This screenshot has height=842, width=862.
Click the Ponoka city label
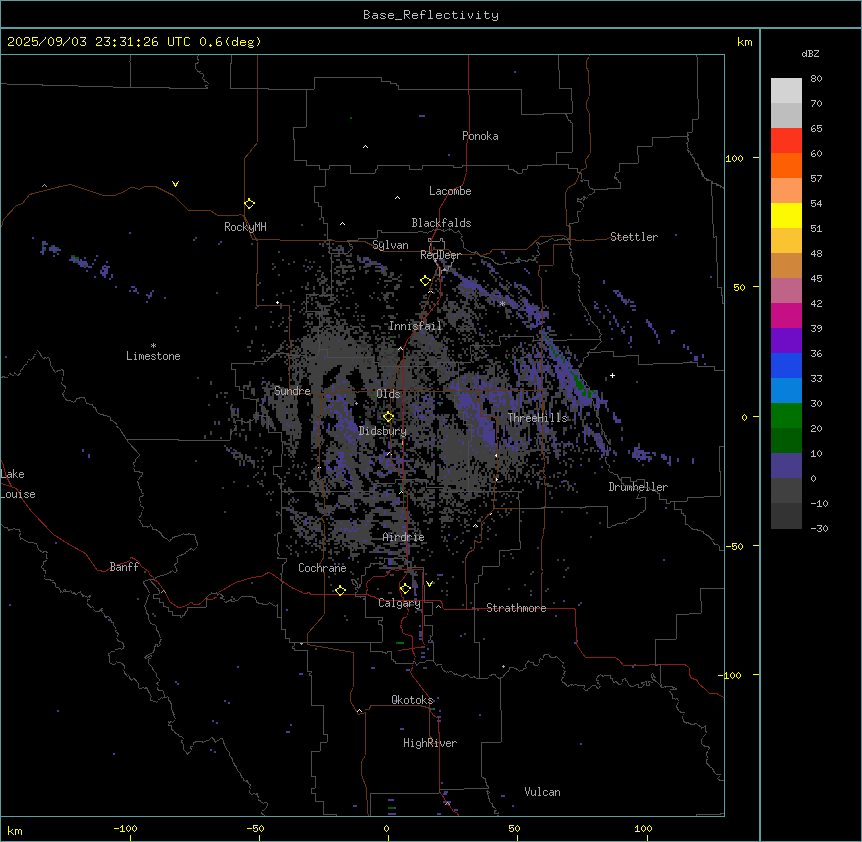[x=480, y=136]
